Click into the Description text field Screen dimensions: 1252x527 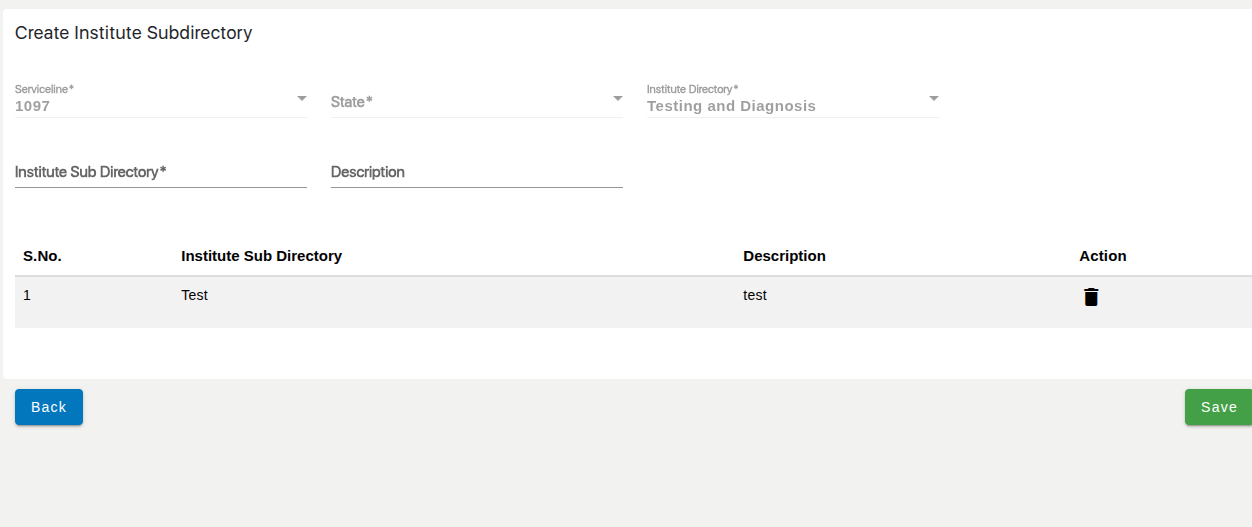(476, 173)
